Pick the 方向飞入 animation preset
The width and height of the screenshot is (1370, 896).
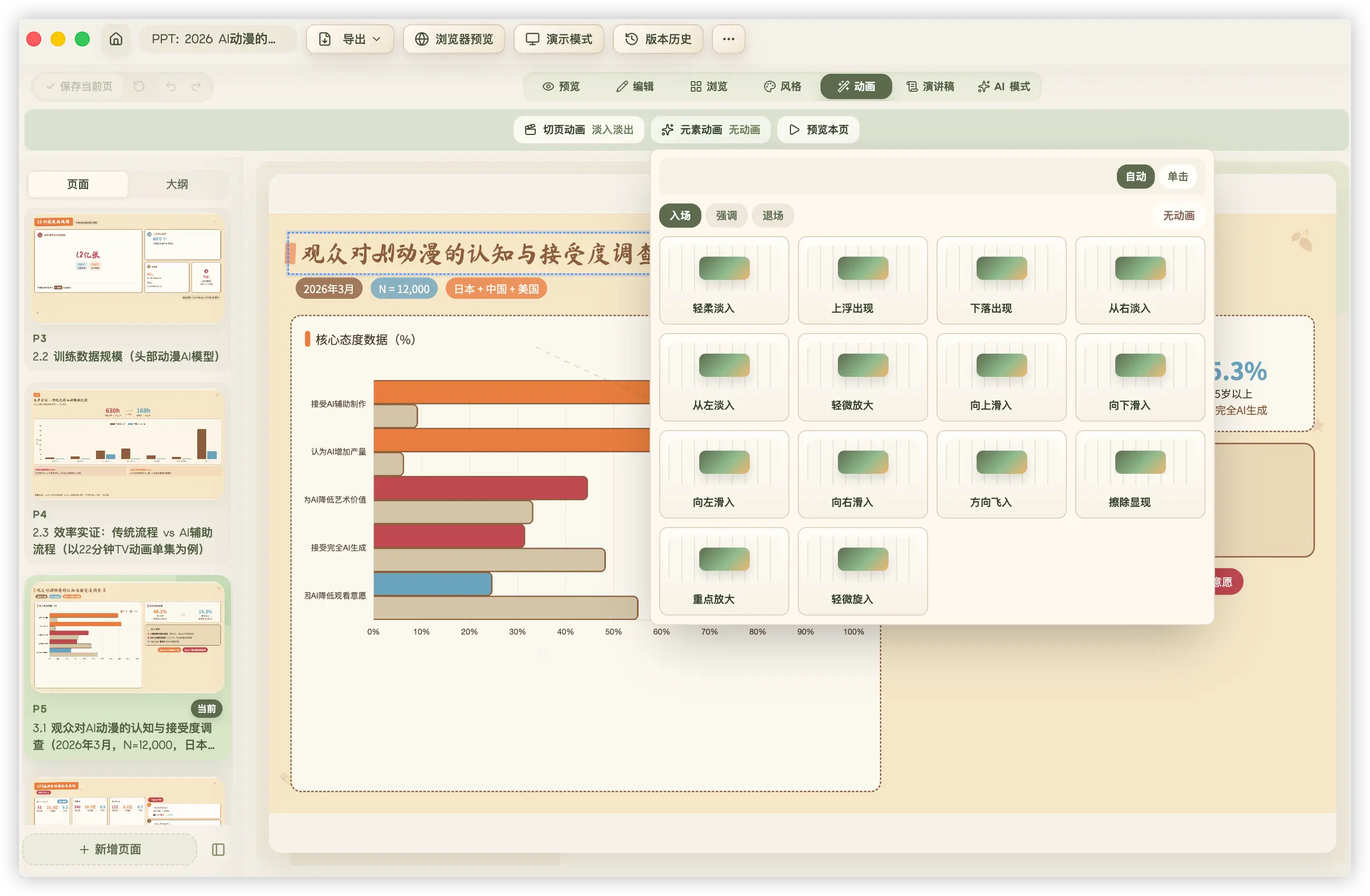(x=1001, y=474)
